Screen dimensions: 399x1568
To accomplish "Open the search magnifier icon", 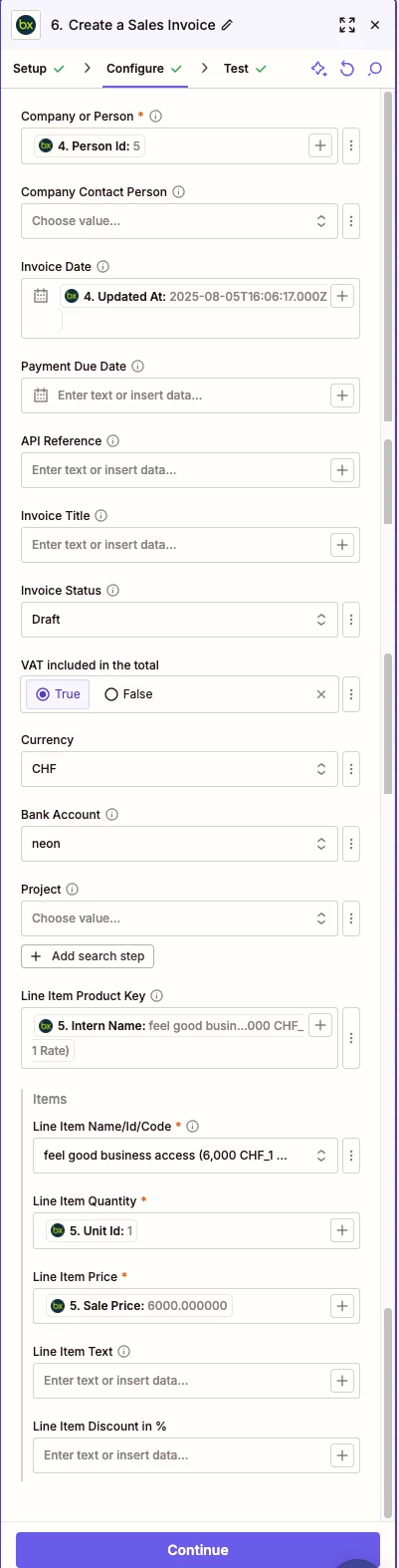I will tap(375, 69).
